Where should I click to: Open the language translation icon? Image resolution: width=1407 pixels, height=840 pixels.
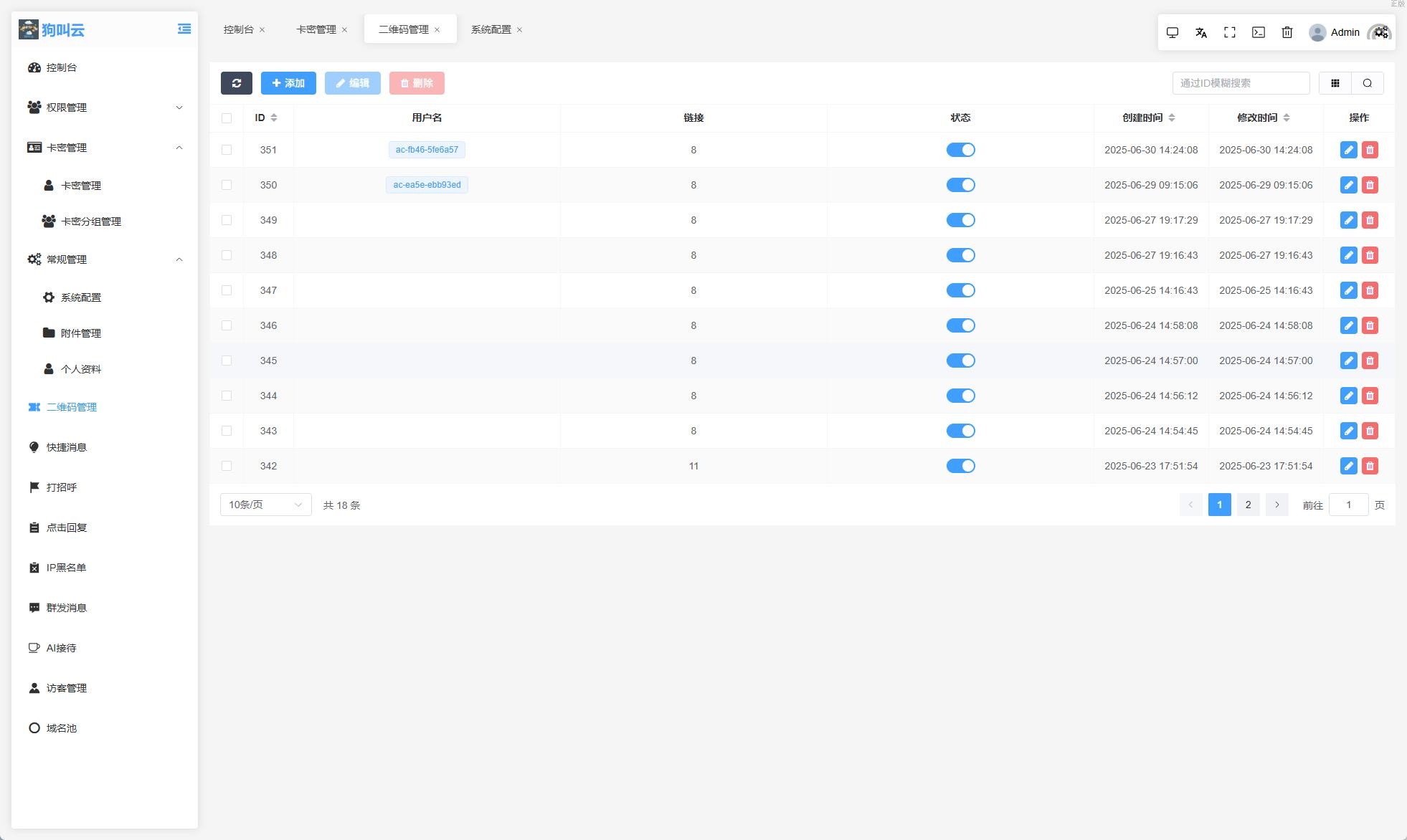pos(1200,32)
